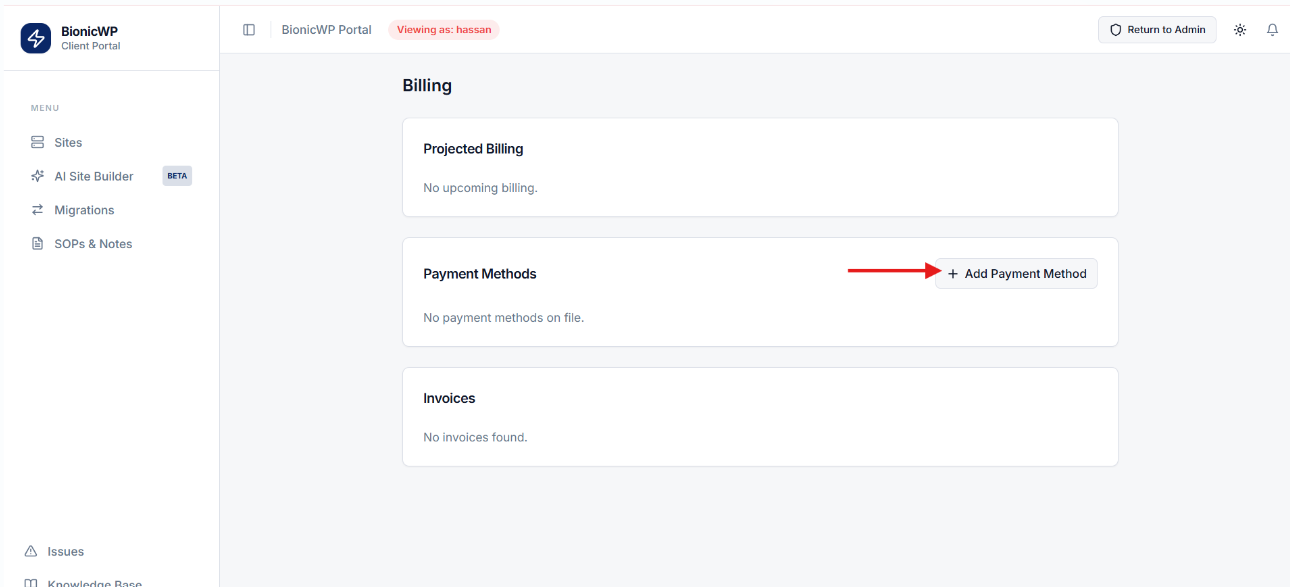Switch theme with the sun icon
The image size is (1290, 587).
[1240, 30]
